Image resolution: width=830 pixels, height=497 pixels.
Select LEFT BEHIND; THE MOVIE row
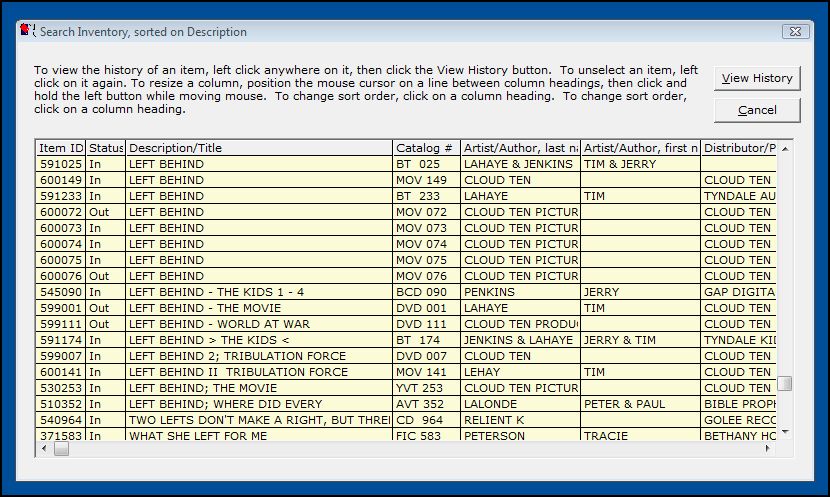406,388
